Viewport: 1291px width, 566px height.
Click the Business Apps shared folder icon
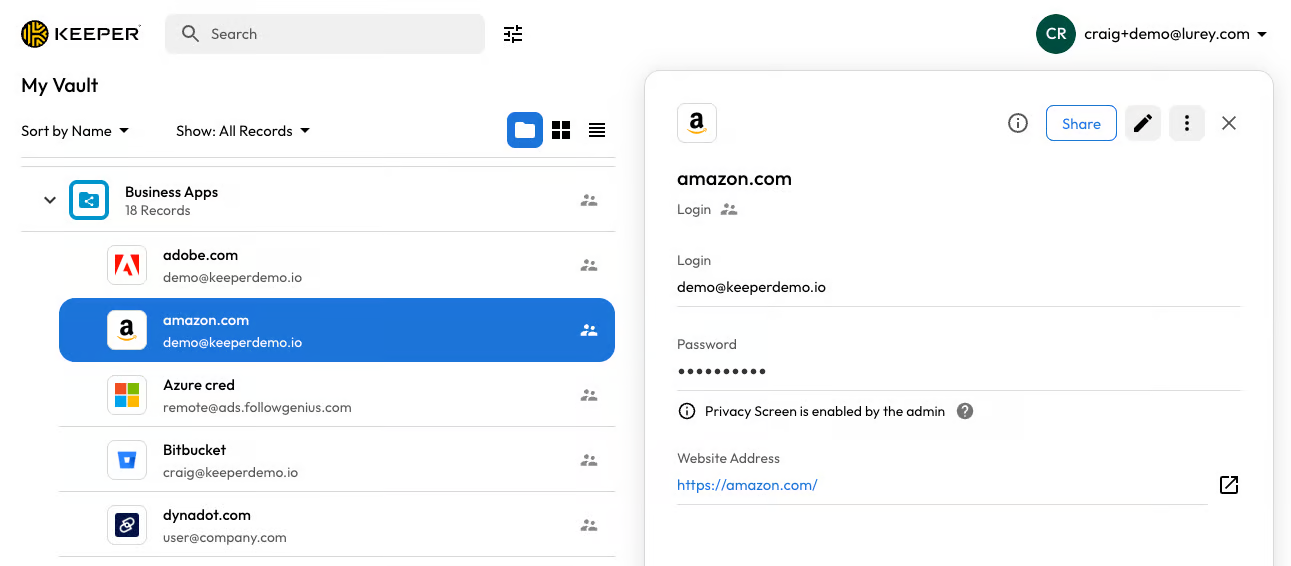89,200
